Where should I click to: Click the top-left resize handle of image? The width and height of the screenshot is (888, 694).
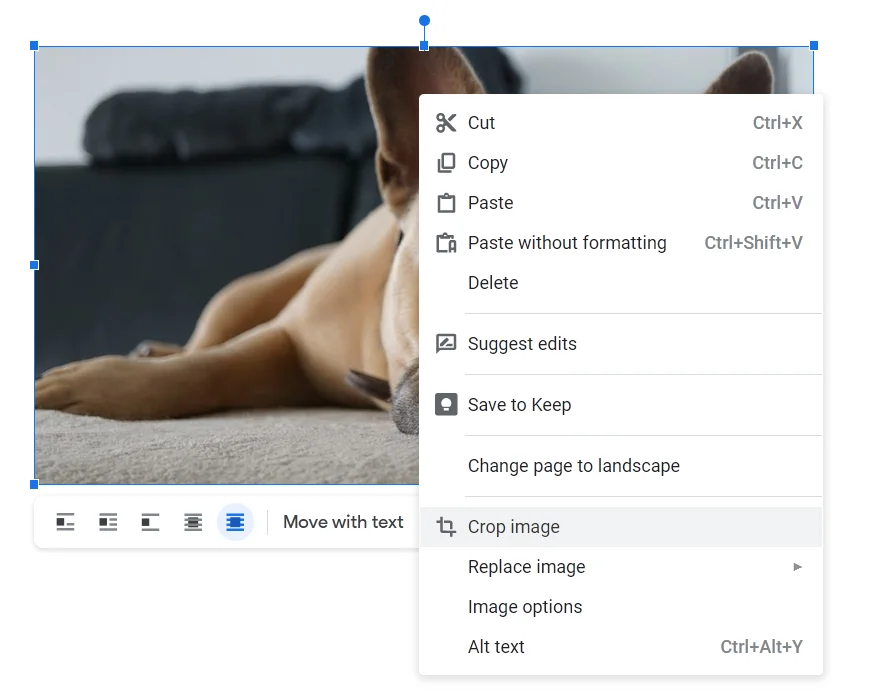tap(34, 45)
